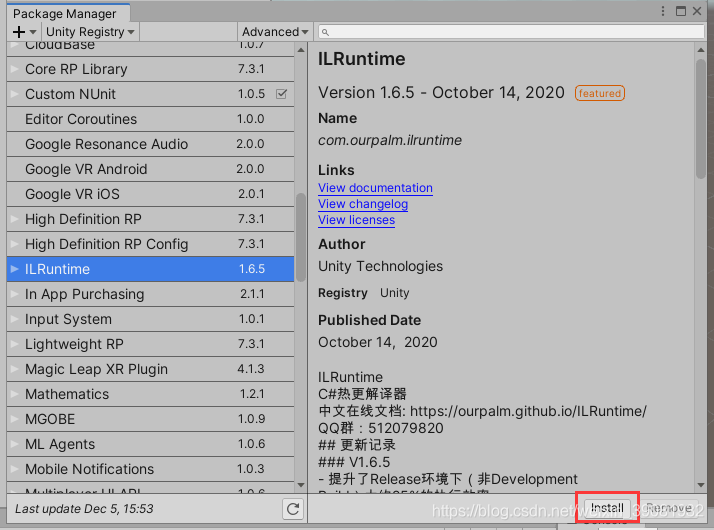
Task: Expand the Mobile Notifications entry
Action: coord(15,469)
